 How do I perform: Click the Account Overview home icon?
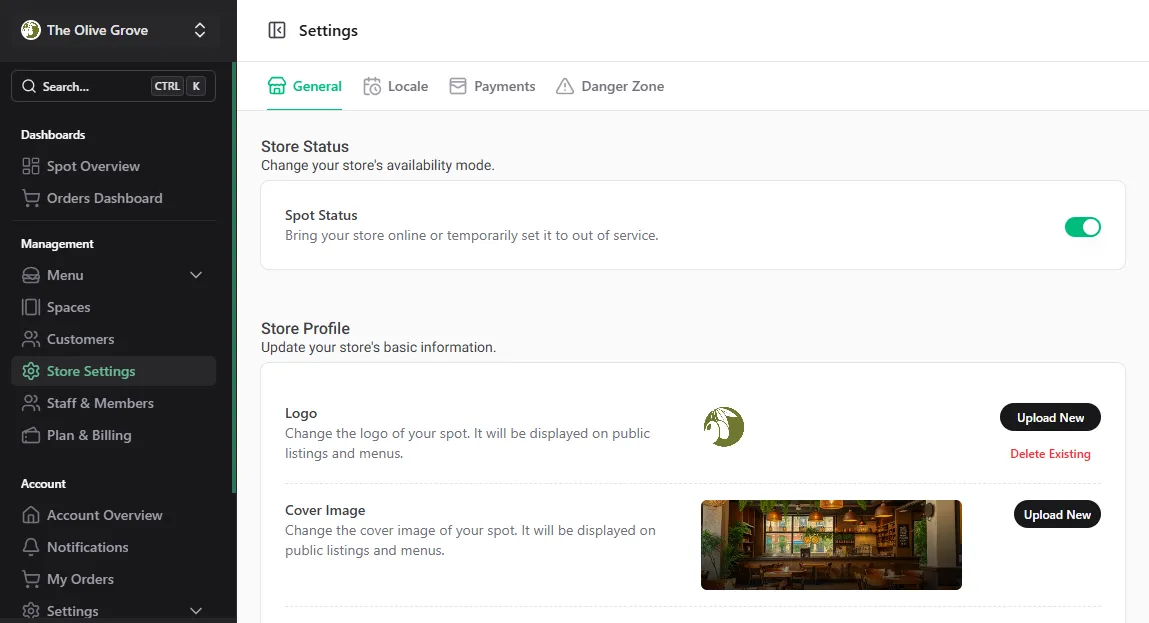(x=31, y=515)
